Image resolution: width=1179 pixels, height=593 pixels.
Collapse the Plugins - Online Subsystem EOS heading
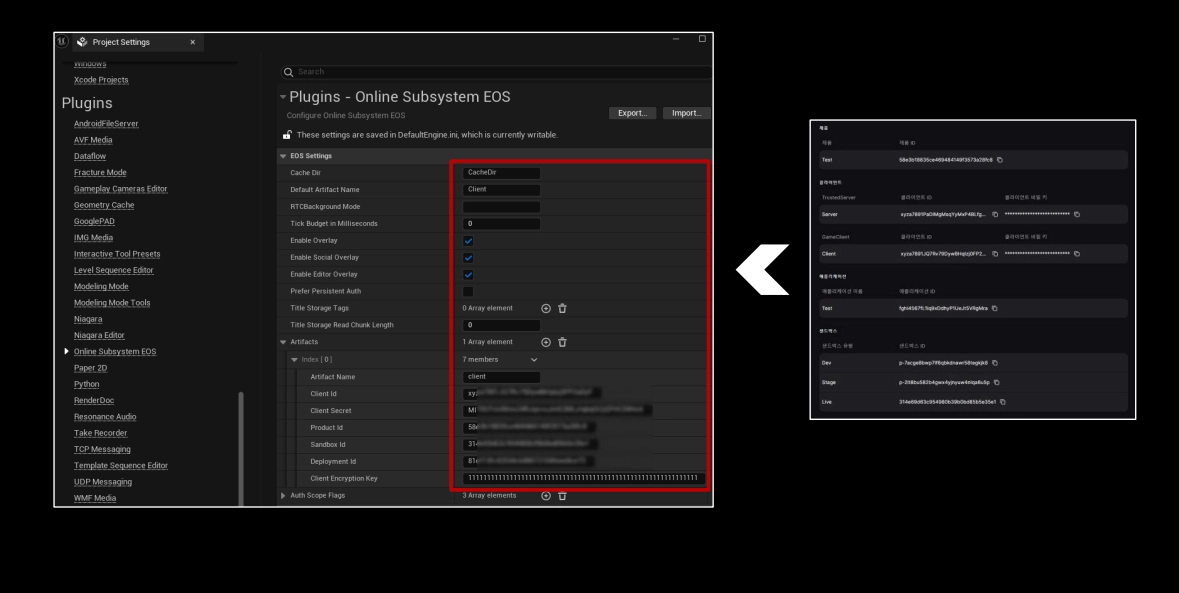click(283, 97)
